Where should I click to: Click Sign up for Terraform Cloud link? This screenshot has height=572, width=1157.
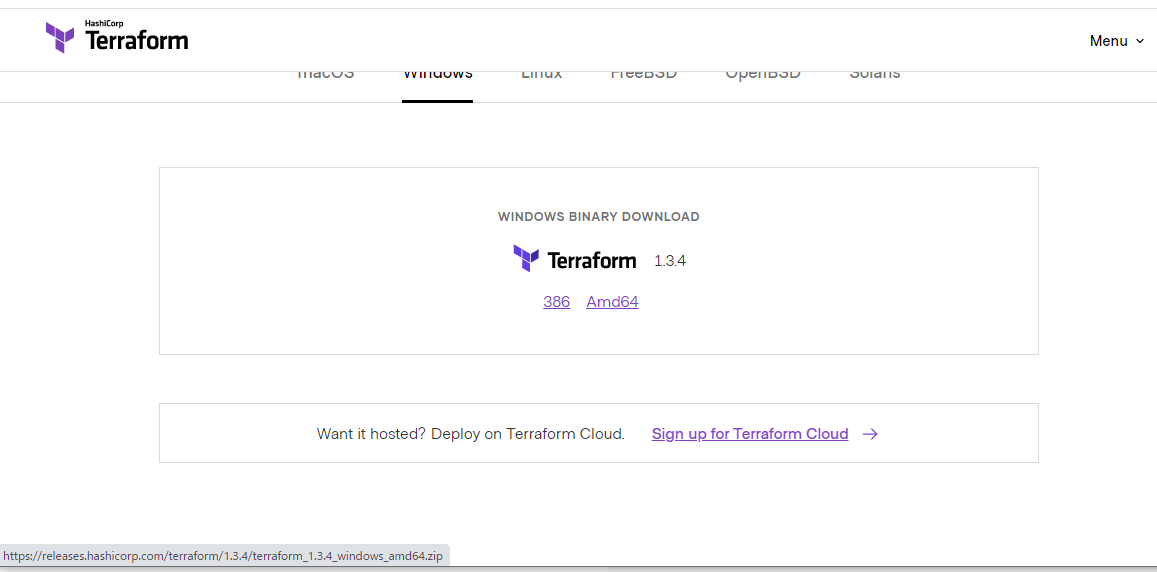point(750,434)
